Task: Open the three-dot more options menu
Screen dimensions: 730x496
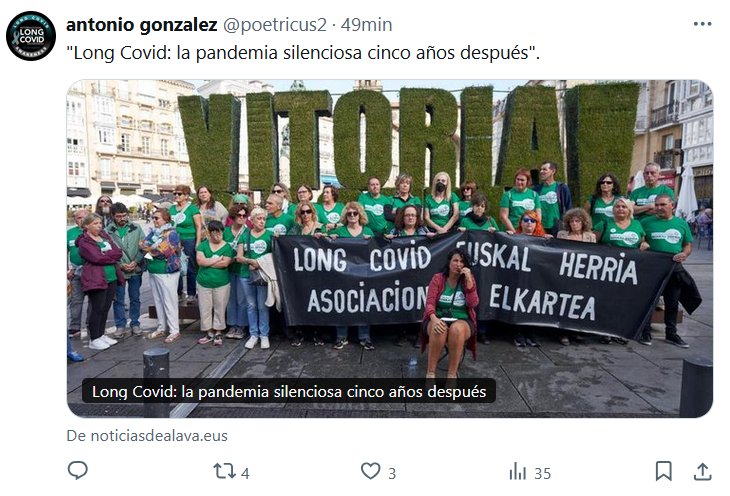Action: (x=703, y=24)
